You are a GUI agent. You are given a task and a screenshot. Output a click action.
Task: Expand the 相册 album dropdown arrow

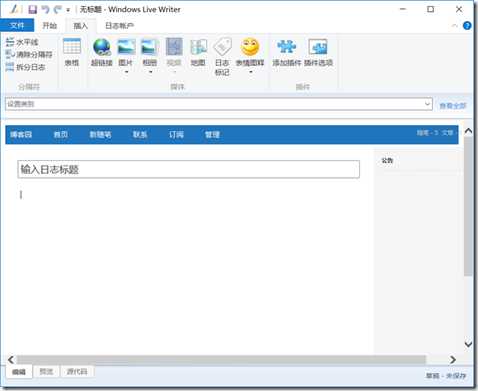[x=150, y=72]
